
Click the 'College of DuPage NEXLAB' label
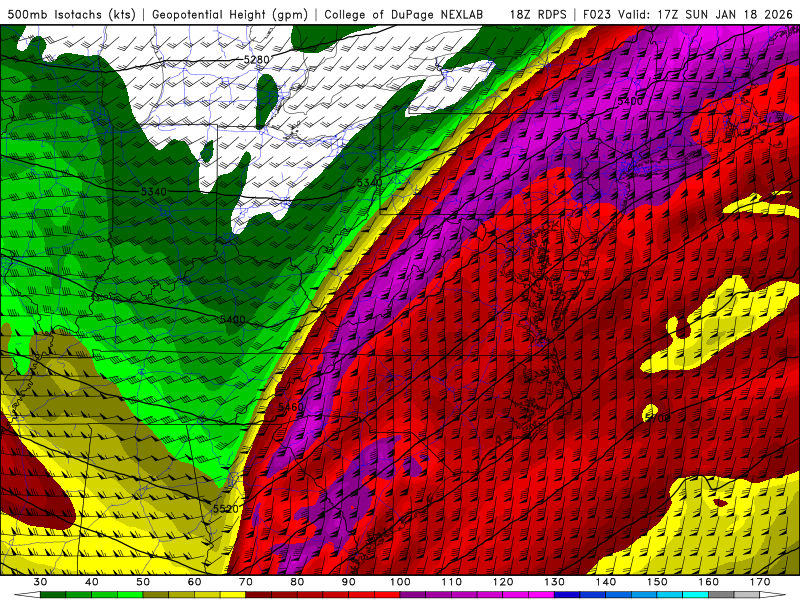pyautogui.click(x=404, y=15)
